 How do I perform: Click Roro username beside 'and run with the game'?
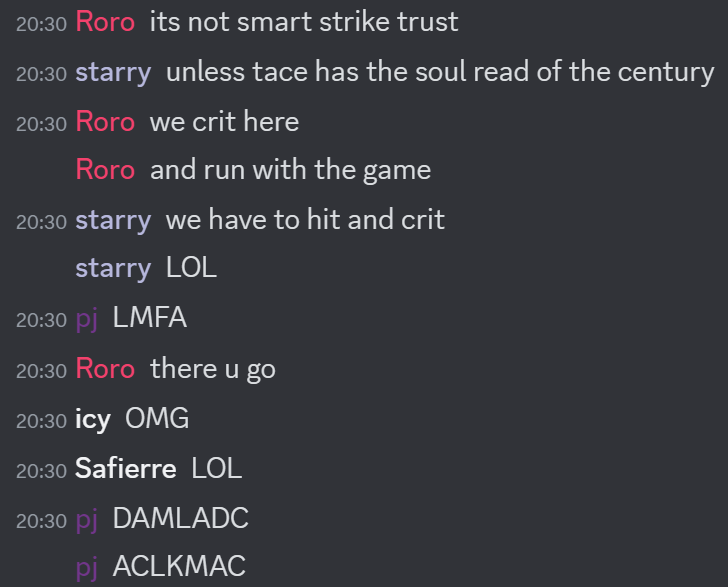click(105, 170)
